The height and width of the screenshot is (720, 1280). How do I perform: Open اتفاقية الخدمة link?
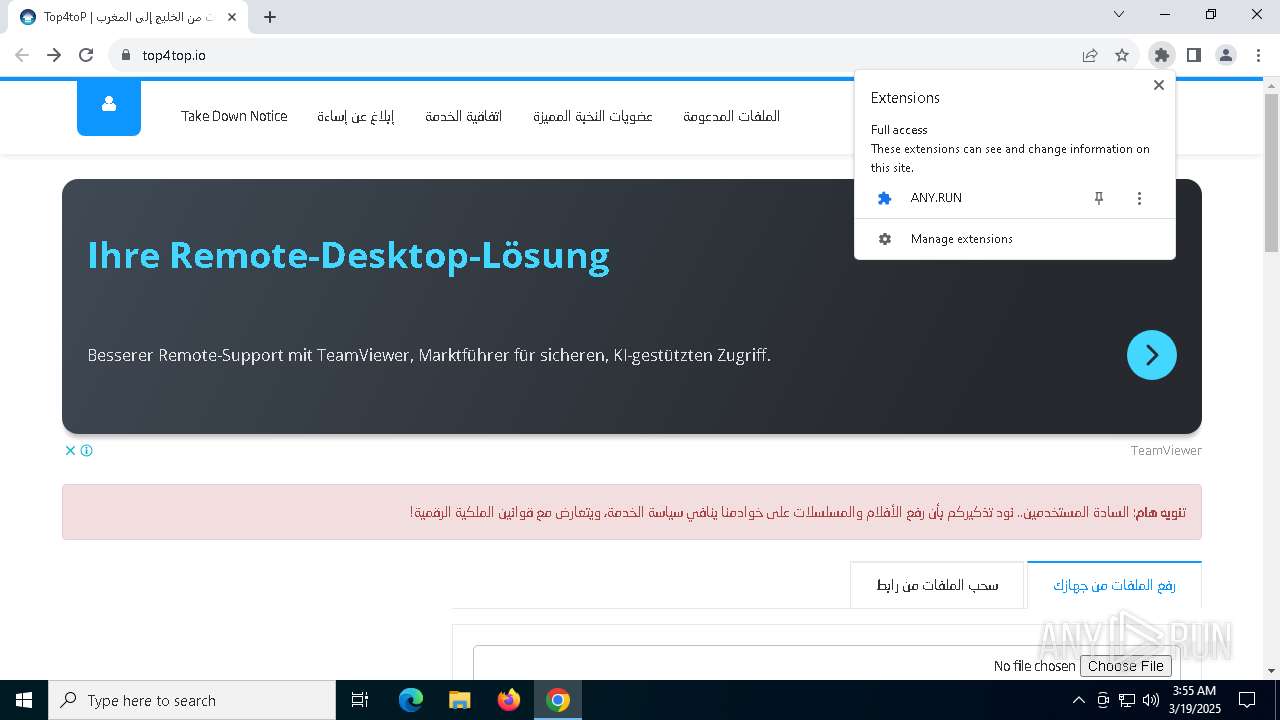(x=463, y=116)
